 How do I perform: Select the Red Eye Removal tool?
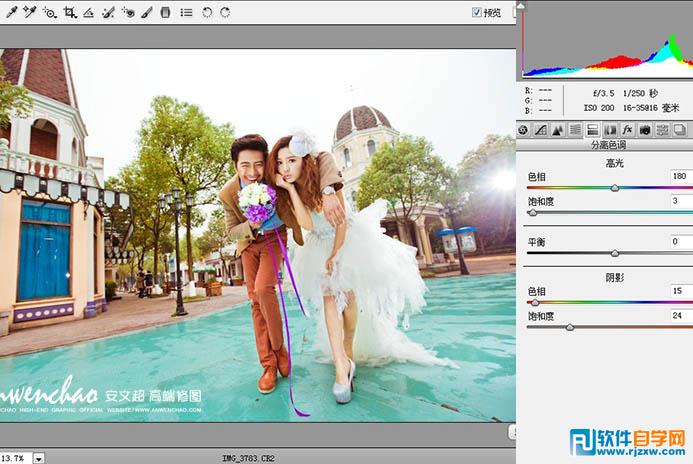click(x=128, y=13)
